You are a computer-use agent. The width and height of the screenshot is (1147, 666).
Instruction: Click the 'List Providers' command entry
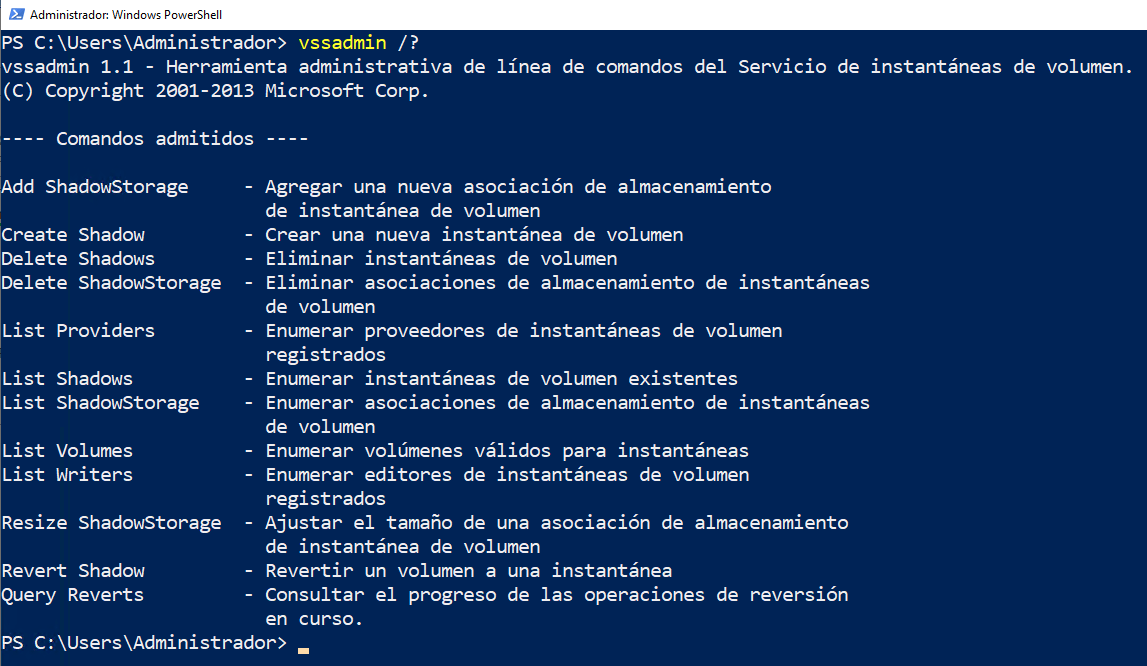[78, 331]
